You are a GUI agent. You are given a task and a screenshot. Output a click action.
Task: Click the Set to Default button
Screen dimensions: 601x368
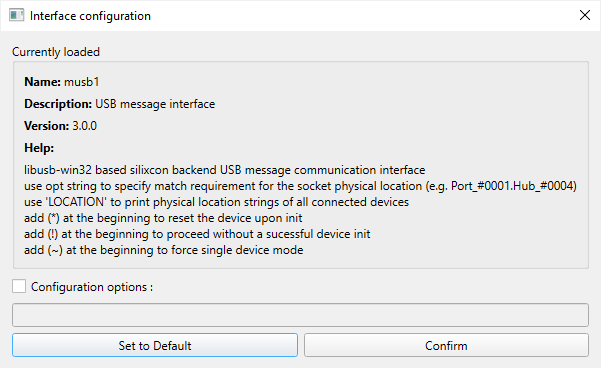[x=155, y=345]
